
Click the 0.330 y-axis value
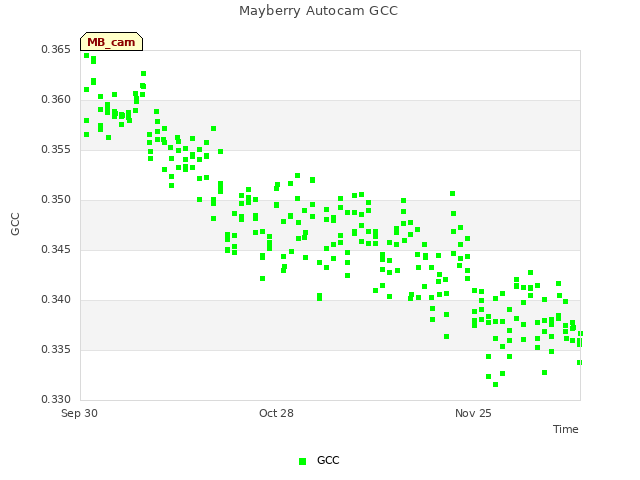[56, 399]
